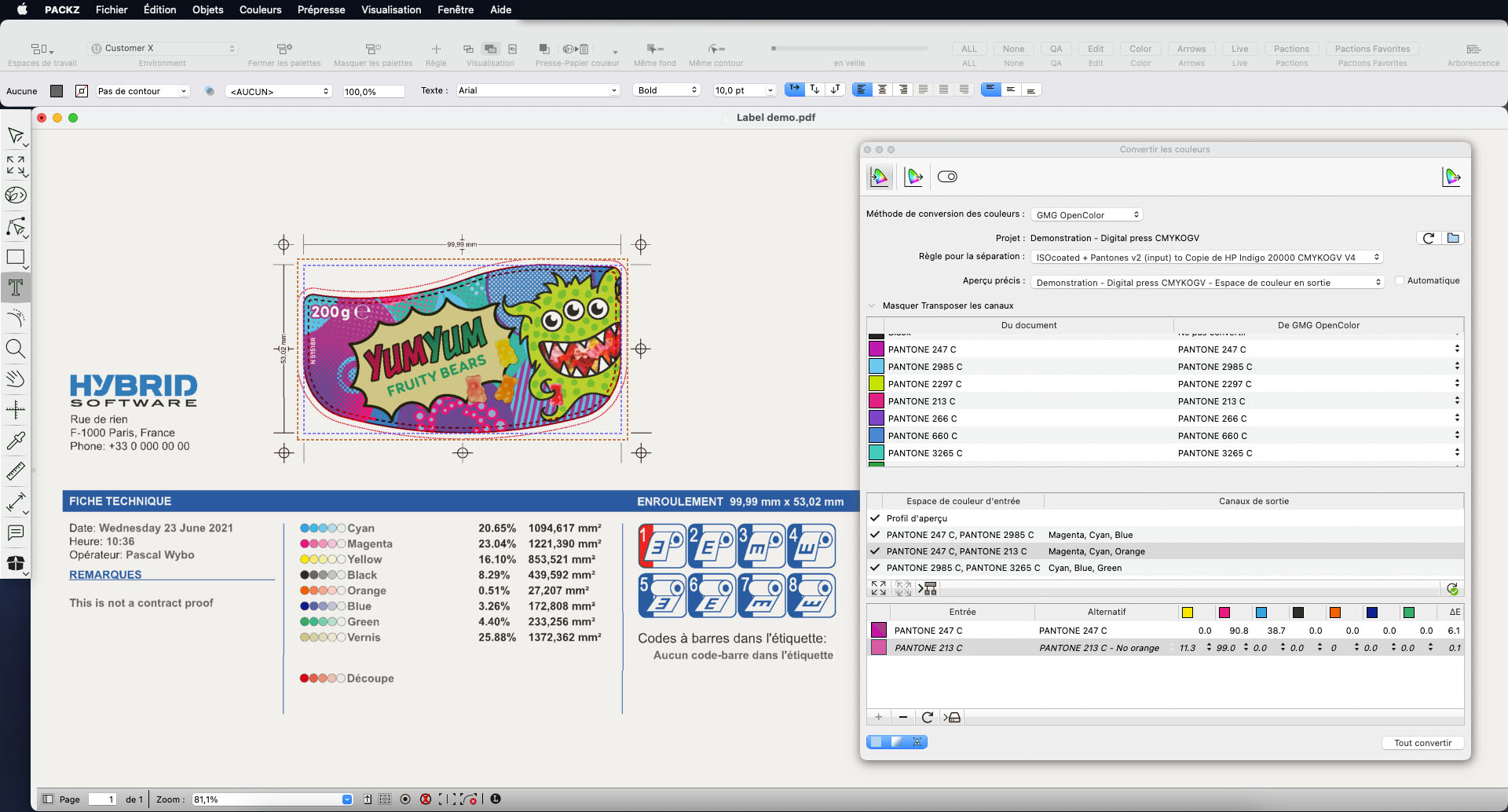Open the Arial font dropdown
The height and width of the screenshot is (812, 1508).
[x=538, y=90]
